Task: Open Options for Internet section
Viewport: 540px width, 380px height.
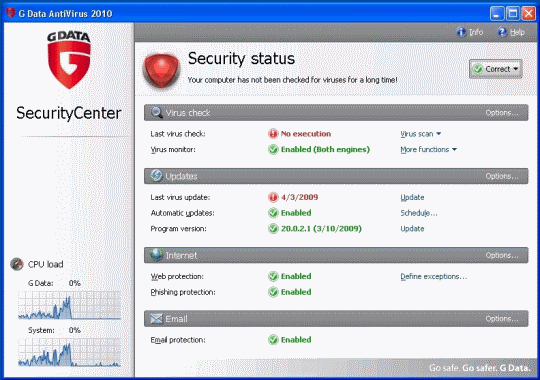Action: tap(501, 255)
